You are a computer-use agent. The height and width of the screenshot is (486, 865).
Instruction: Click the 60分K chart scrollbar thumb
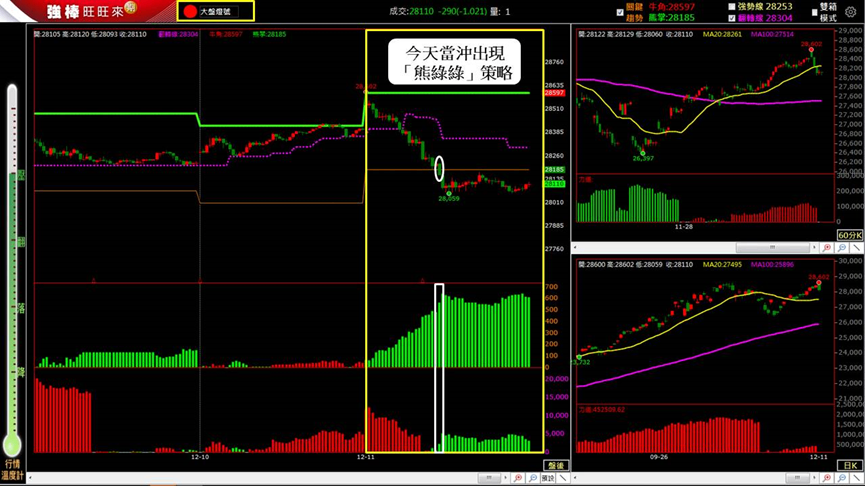773,248
